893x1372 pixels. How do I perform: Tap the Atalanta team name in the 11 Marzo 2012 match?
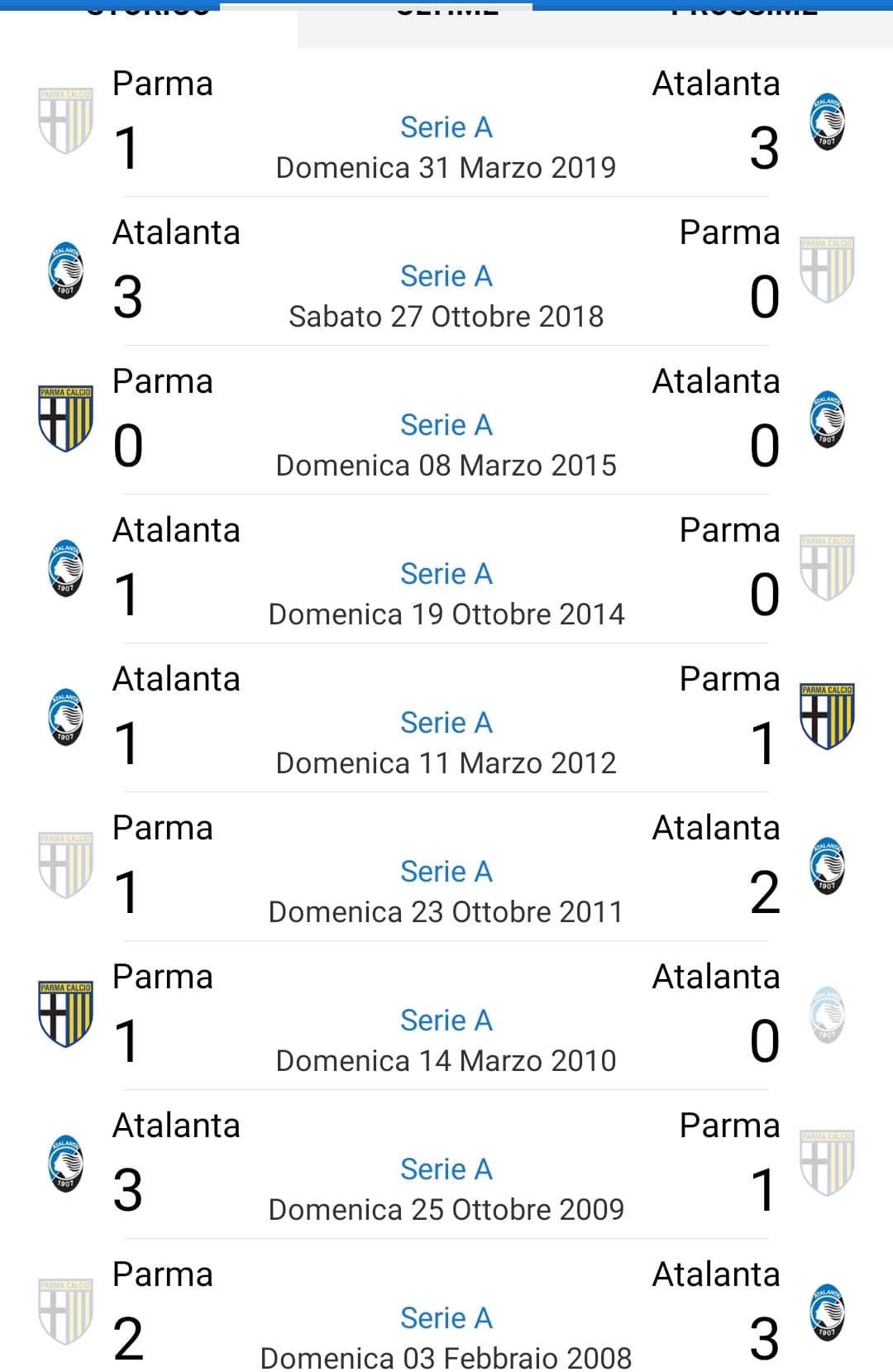(176, 679)
